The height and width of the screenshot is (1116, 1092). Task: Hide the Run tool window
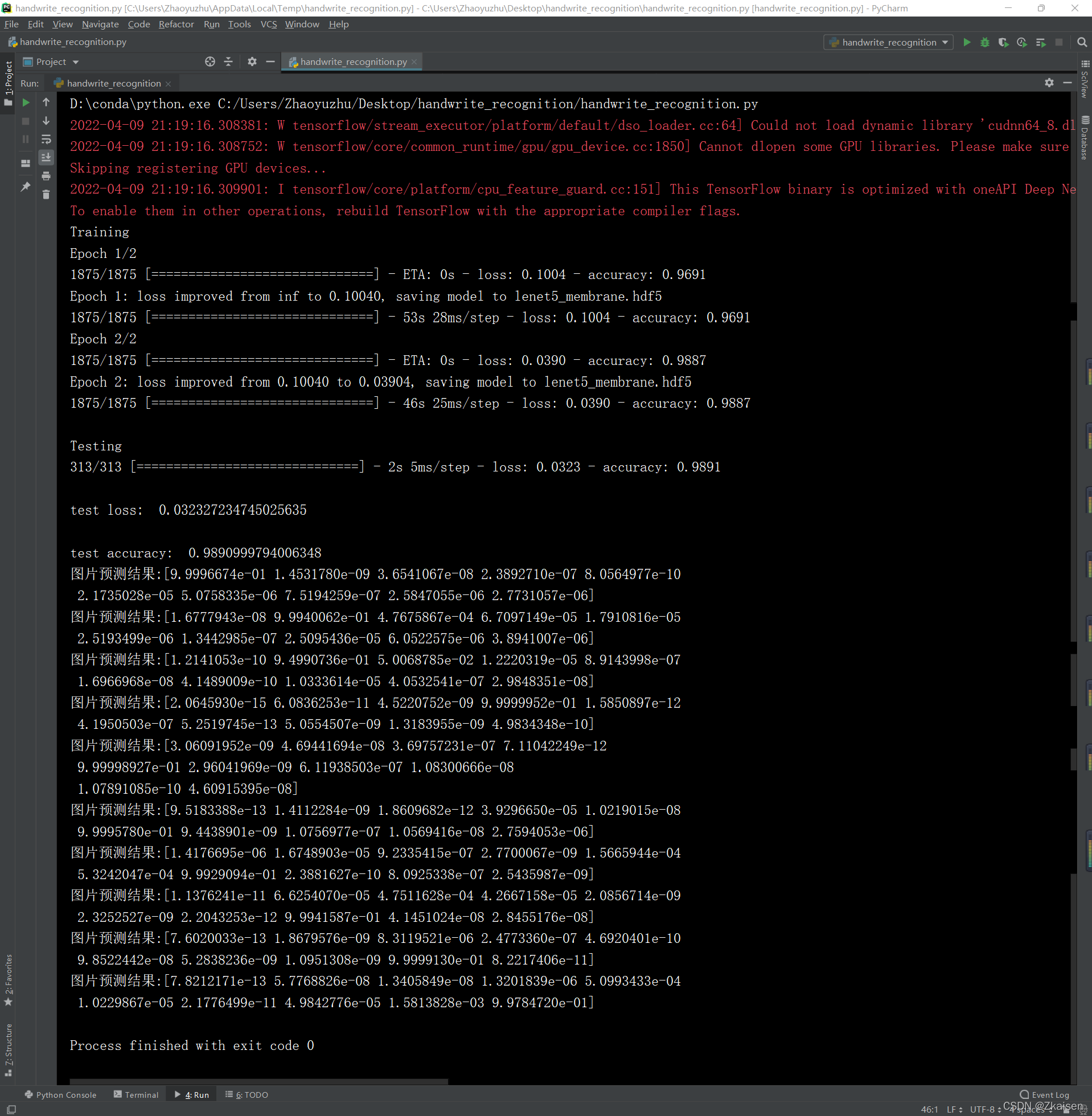pos(1068,83)
